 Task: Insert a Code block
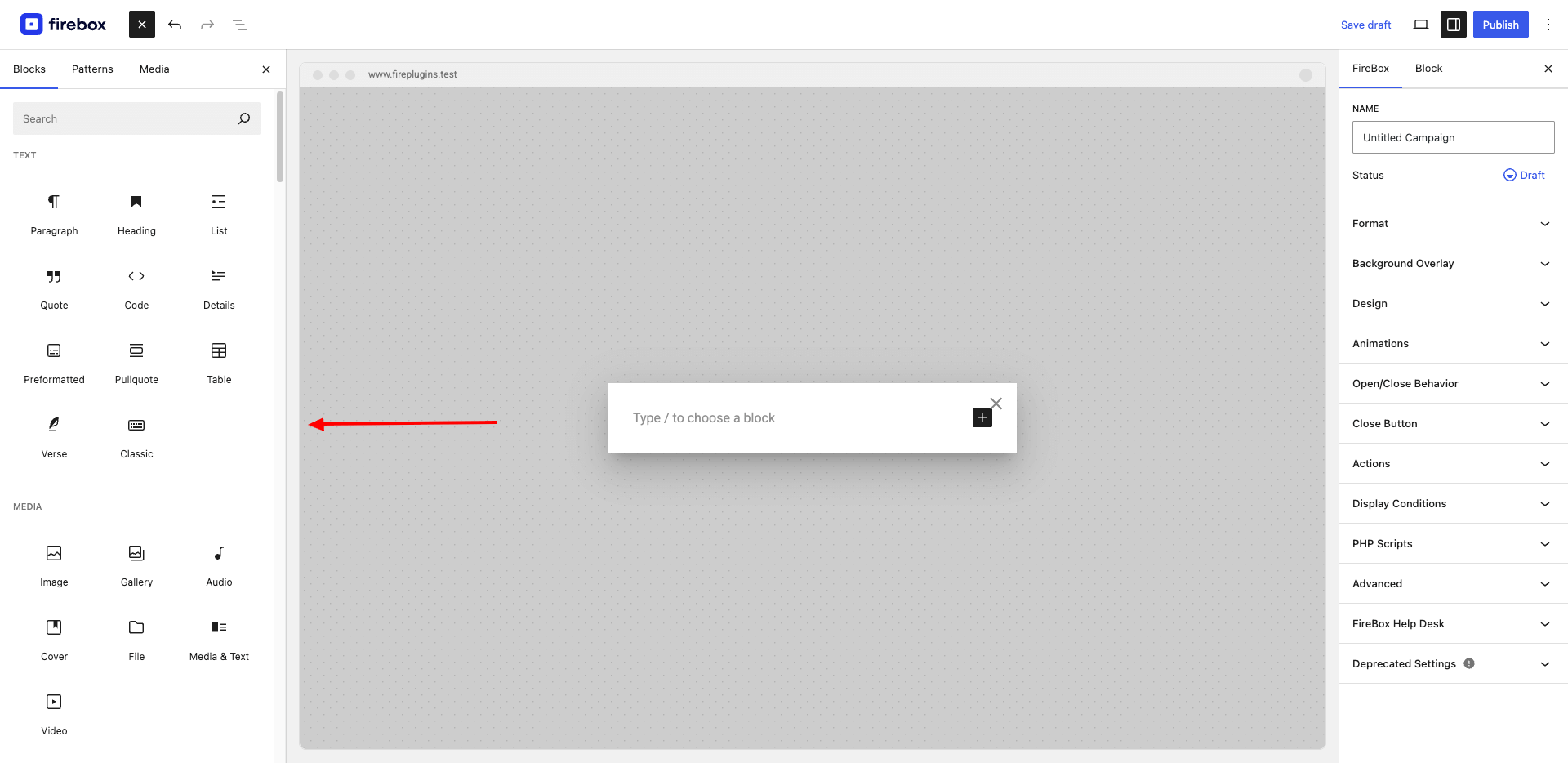click(x=136, y=288)
